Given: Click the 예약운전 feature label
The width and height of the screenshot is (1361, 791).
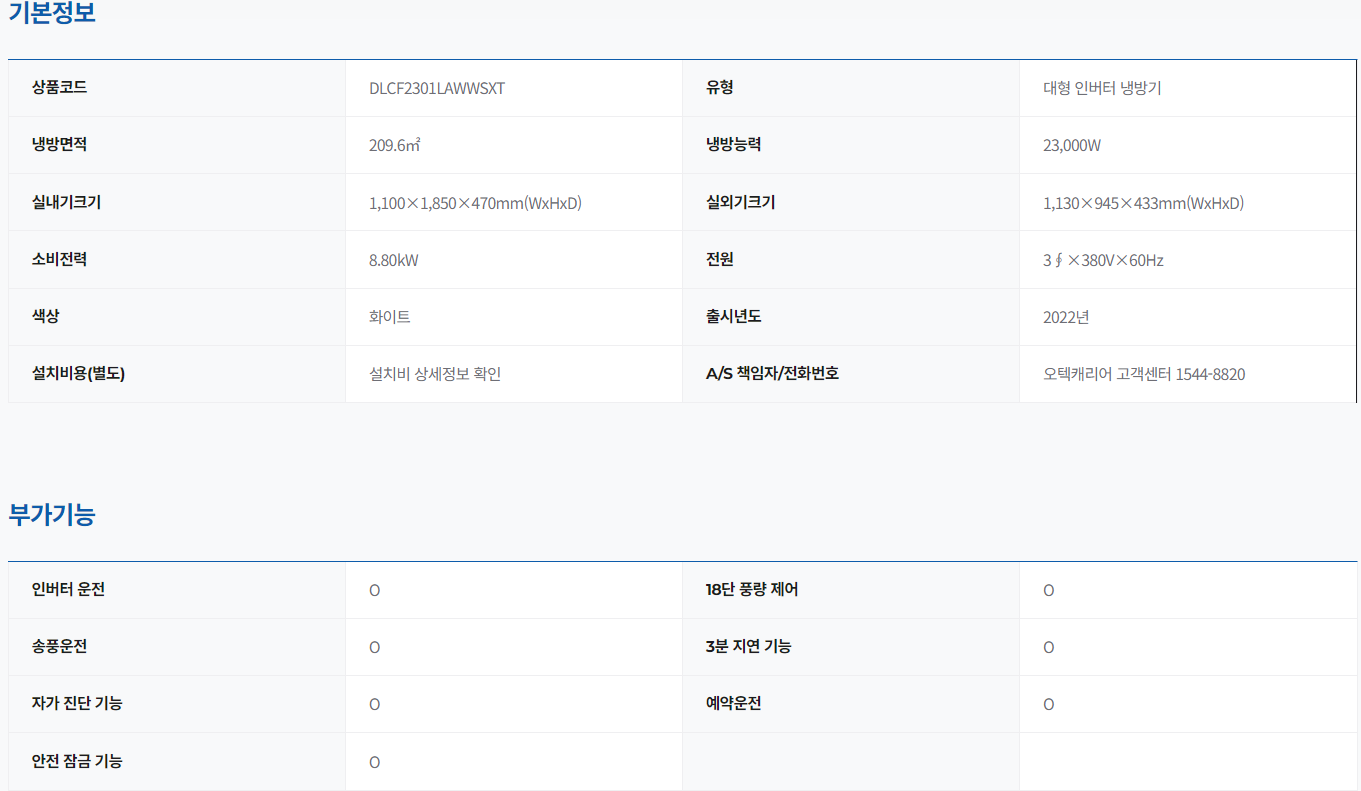Looking at the screenshot, I should click(733, 703).
